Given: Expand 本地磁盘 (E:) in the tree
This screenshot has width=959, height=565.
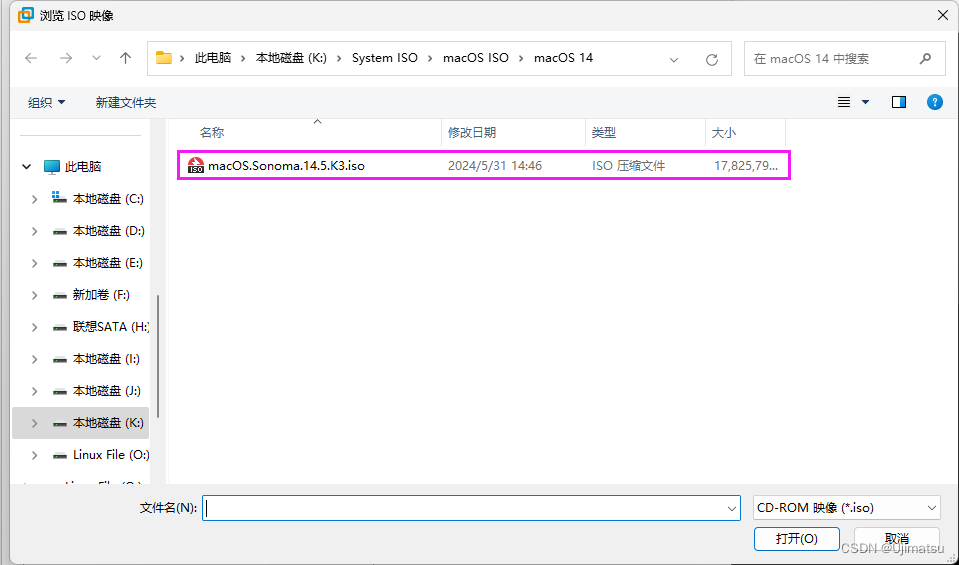Looking at the screenshot, I should 34,263.
